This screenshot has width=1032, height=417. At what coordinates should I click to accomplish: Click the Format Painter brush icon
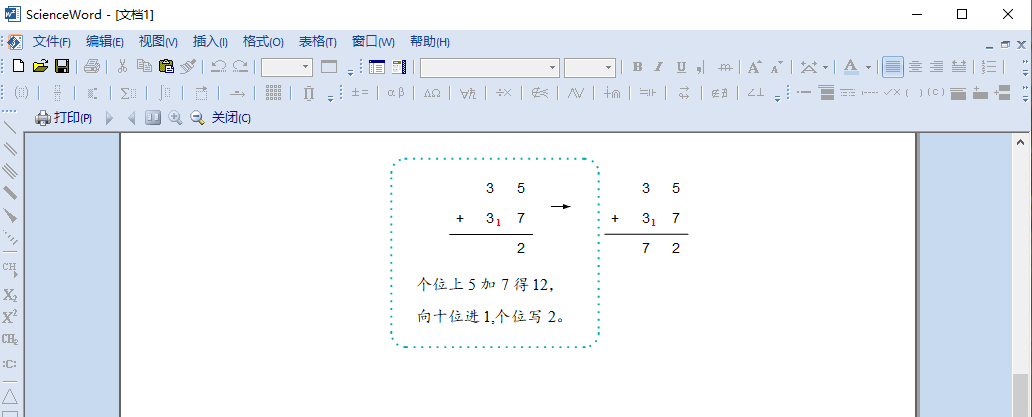click(188, 66)
